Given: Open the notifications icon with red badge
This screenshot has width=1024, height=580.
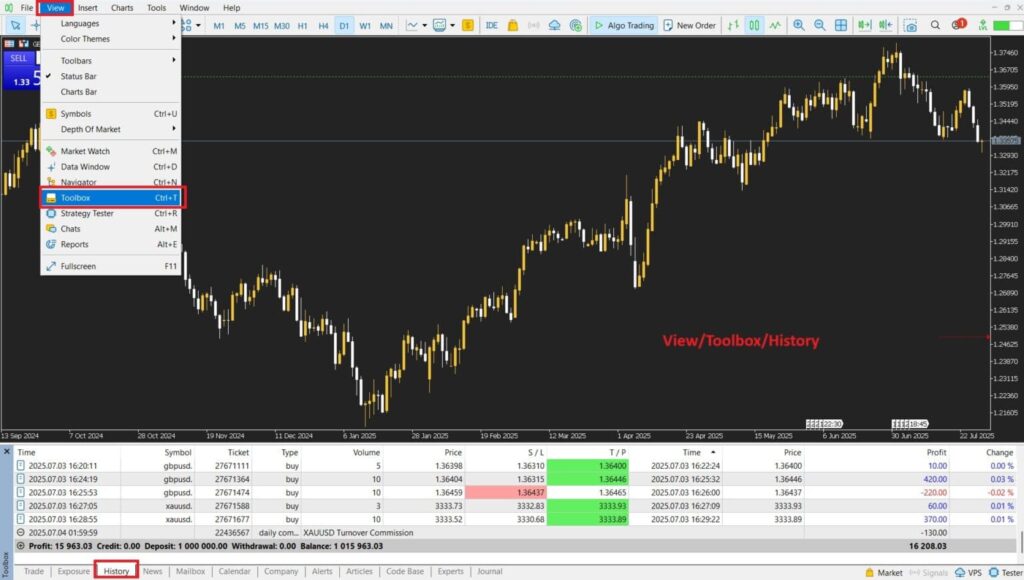Looking at the screenshot, I should [957, 25].
